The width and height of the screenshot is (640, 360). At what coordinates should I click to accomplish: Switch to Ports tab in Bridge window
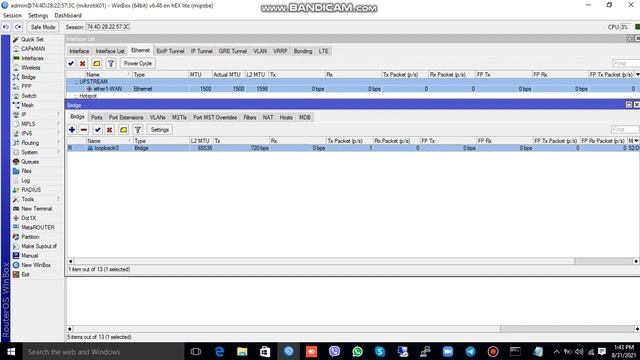(x=97, y=117)
